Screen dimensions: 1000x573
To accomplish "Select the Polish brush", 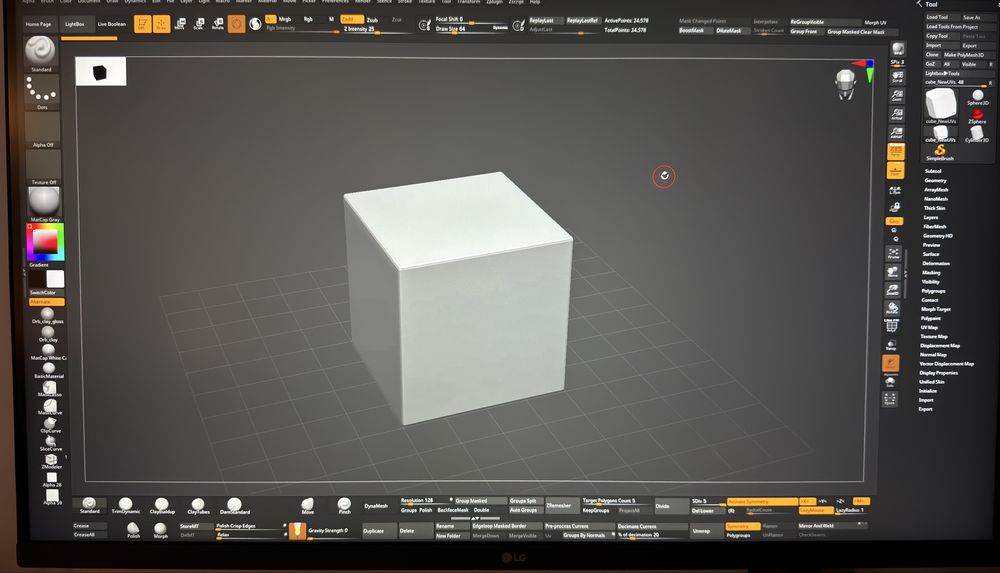I will [x=133, y=530].
